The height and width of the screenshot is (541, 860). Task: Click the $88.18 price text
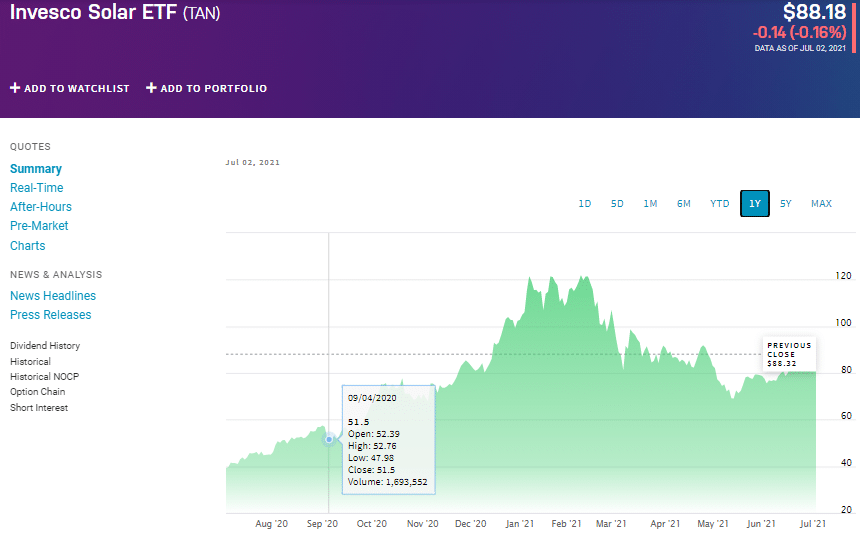coord(814,12)
